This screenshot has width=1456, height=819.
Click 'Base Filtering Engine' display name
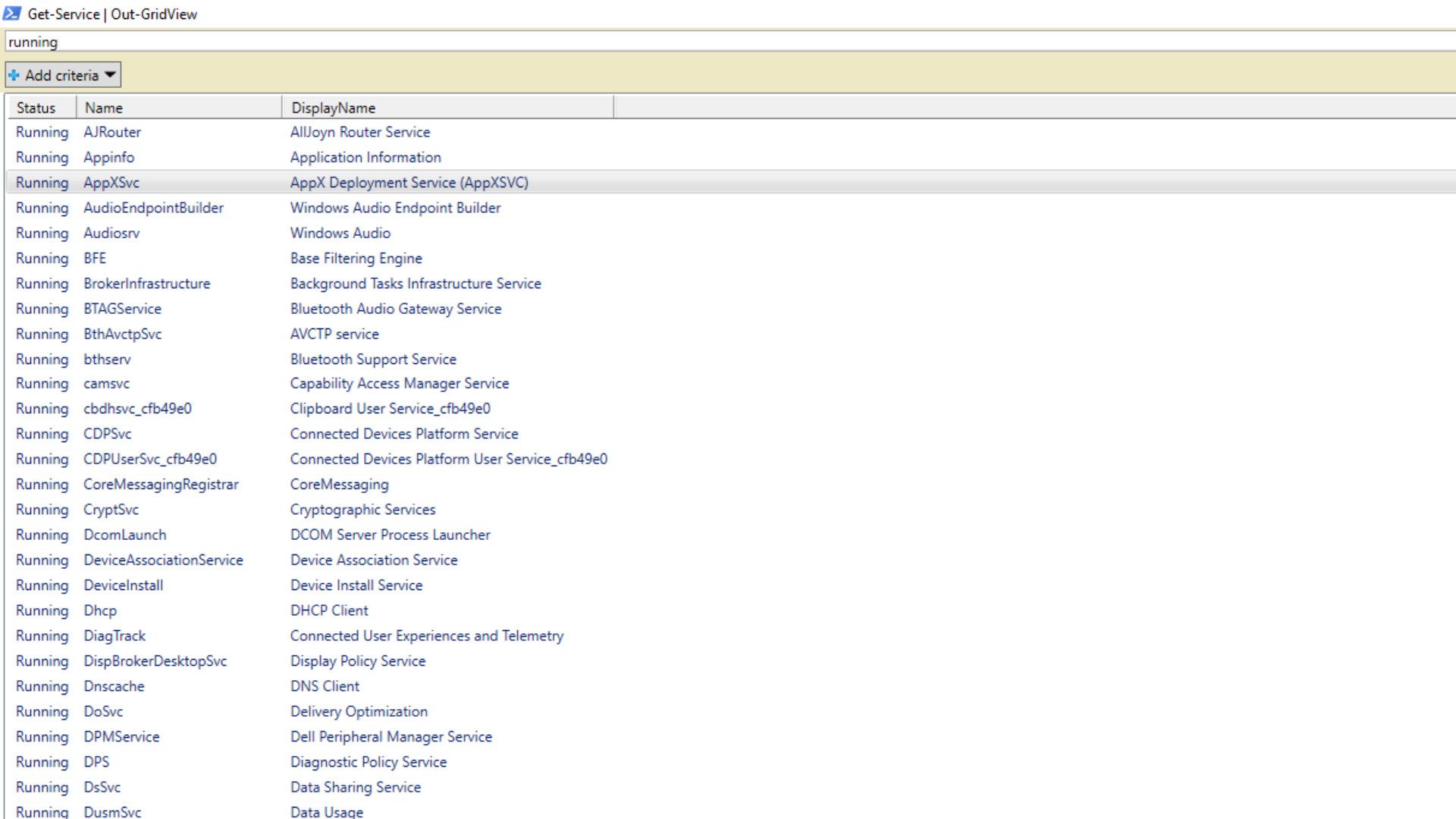point(356,258)
